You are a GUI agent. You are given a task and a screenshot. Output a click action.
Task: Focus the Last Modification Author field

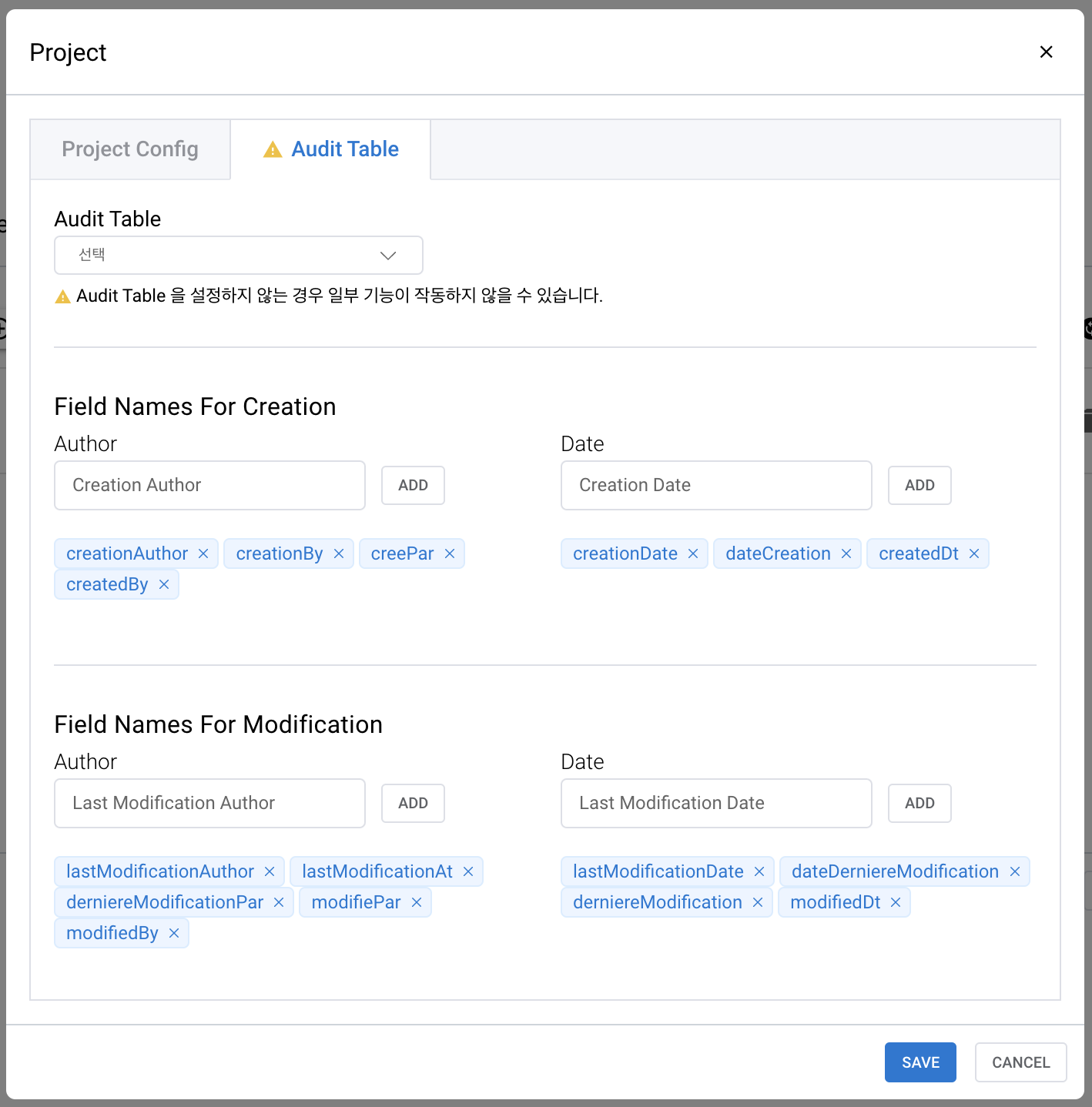coord(209,803)
